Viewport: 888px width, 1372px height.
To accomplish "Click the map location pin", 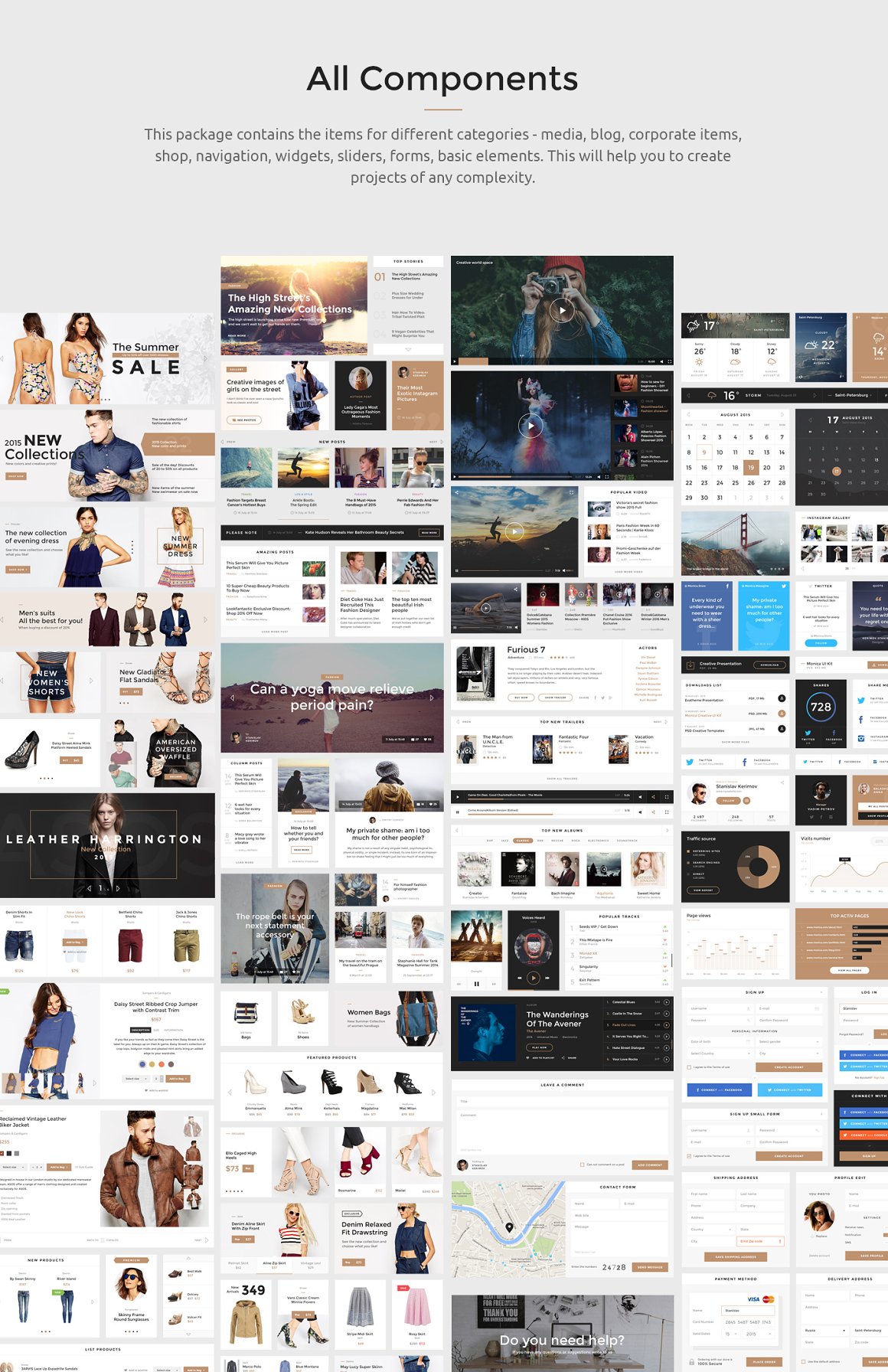I will click(509, 1227).
